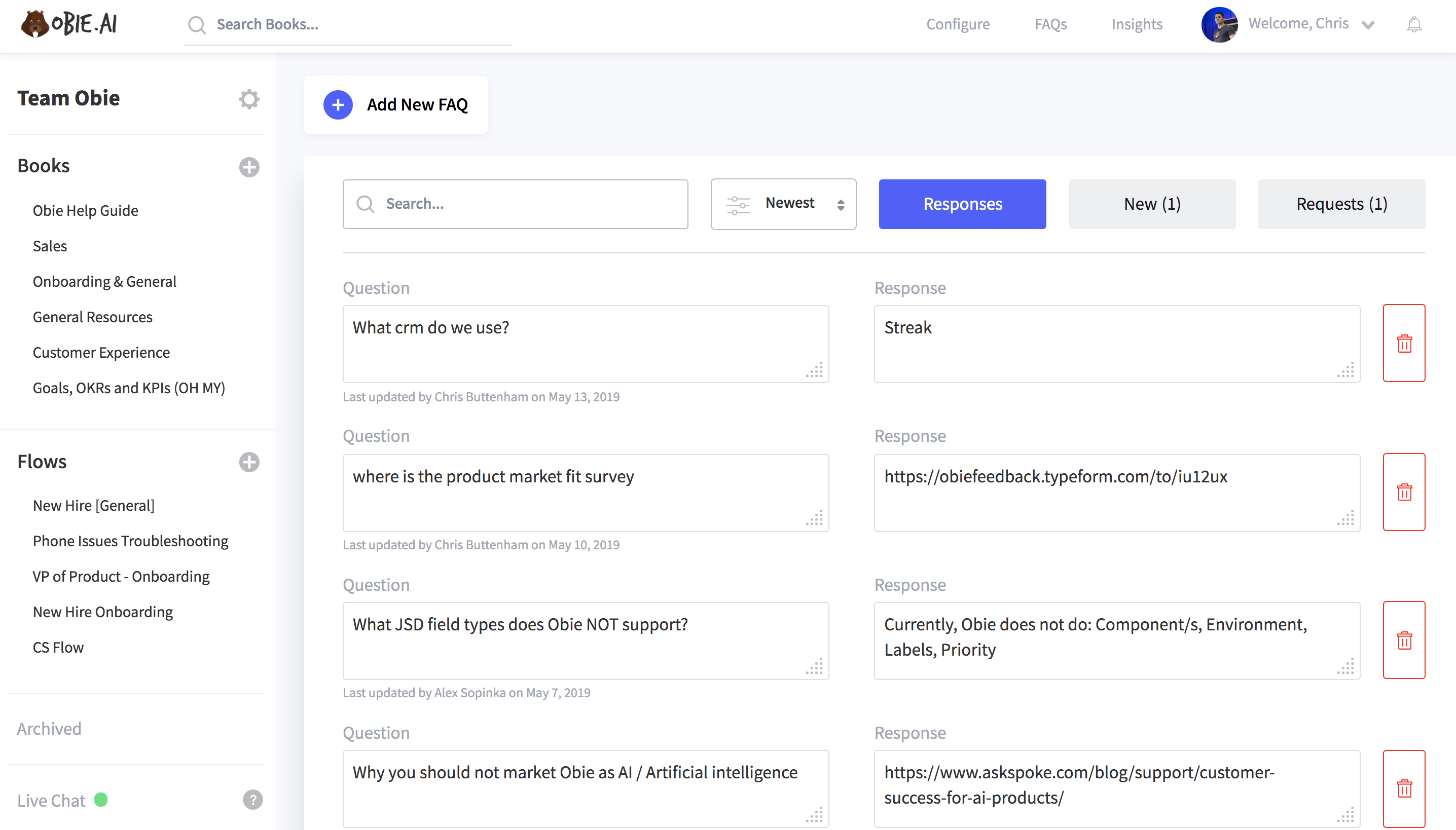Open the CS Flow
This screenshot has height=830, width=1456.
tap(58, 648)
